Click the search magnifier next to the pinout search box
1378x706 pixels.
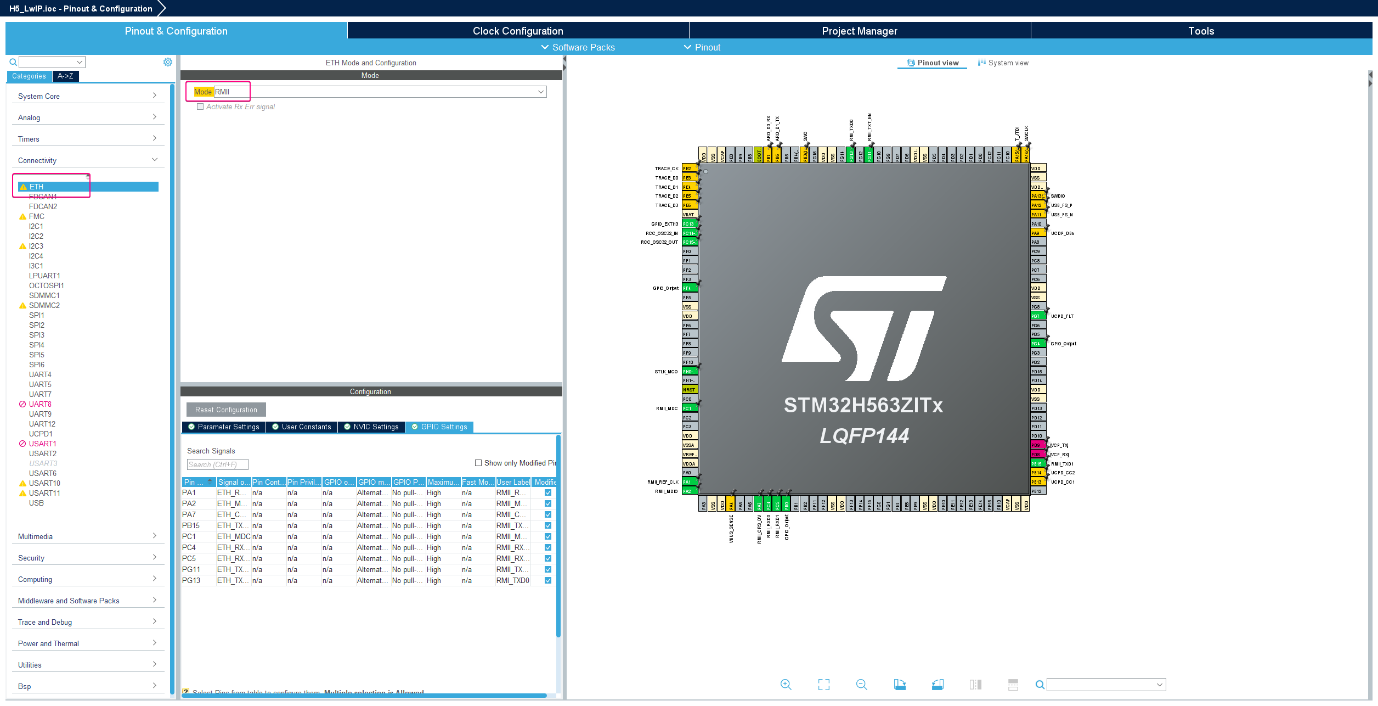click(1040, 685)
